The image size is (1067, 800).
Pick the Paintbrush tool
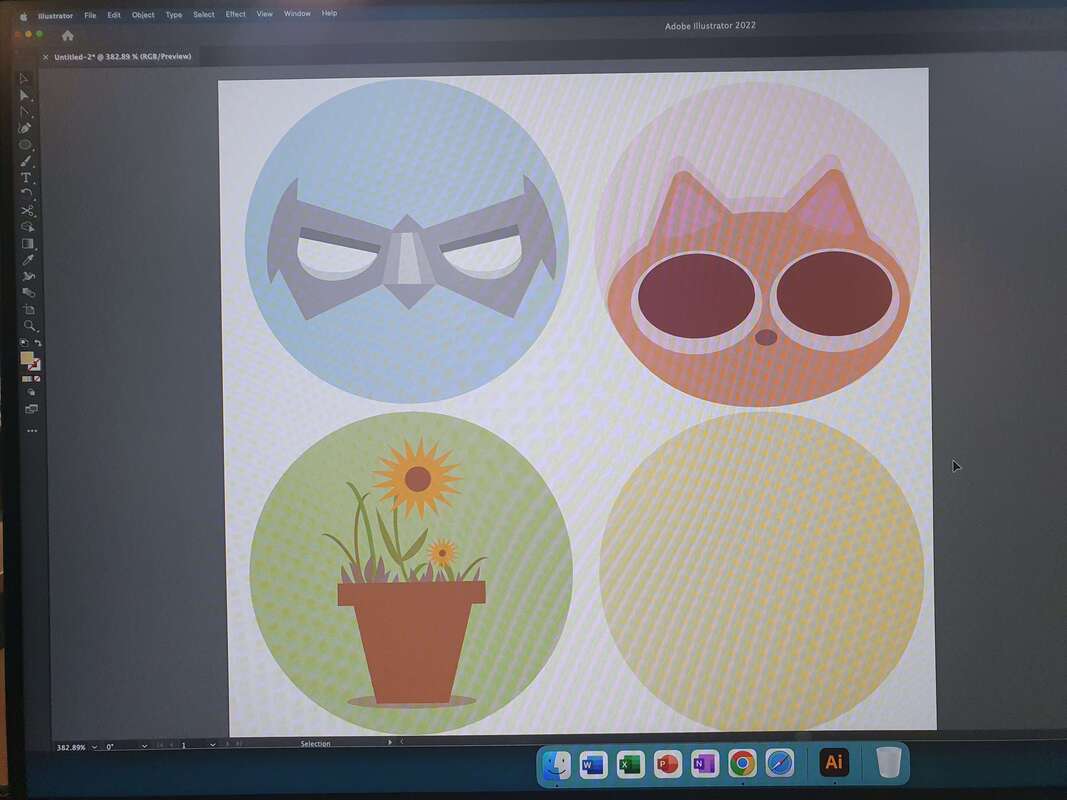click(27, 161)
